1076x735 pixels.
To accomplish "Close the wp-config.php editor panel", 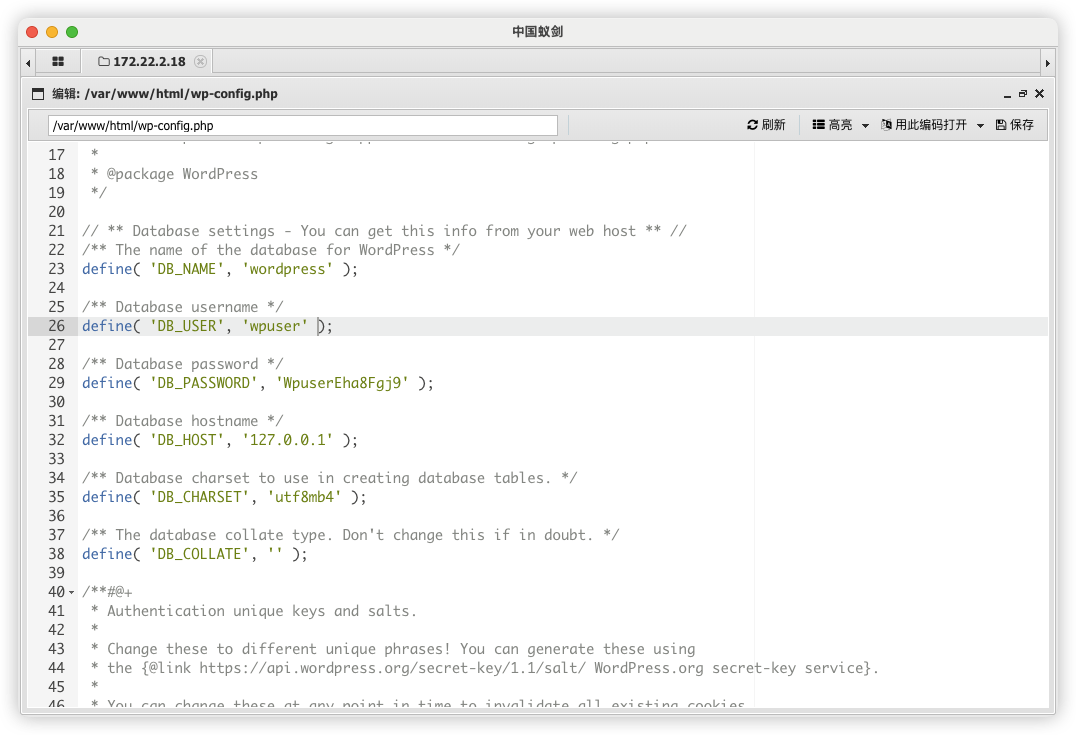I will [1040, 94].
